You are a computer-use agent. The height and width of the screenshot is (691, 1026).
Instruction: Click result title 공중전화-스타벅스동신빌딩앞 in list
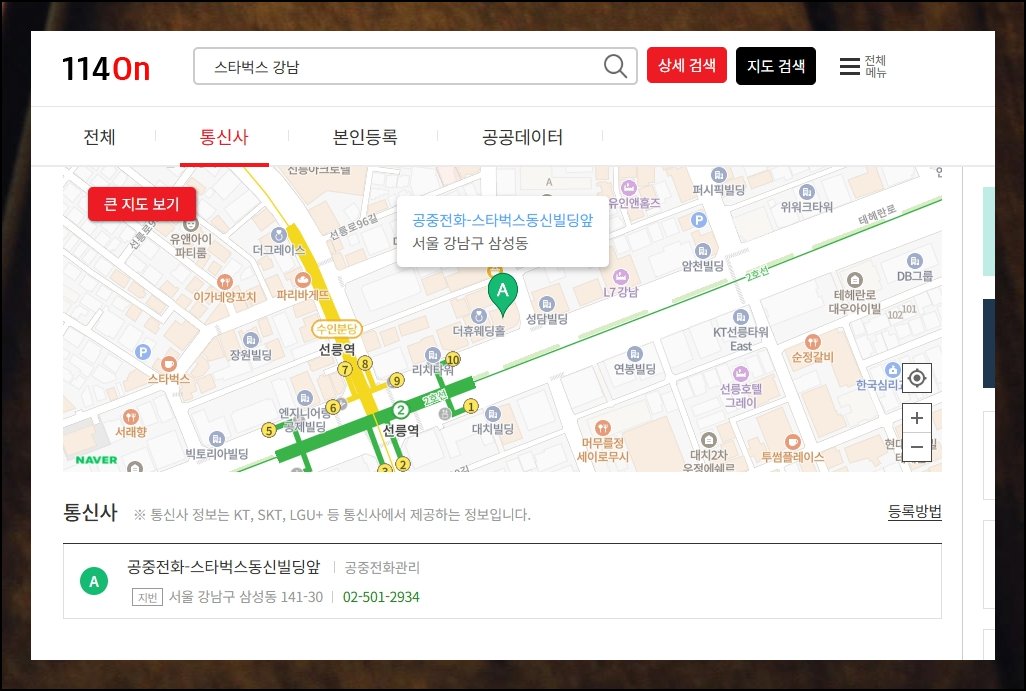(x=224, y=567)
